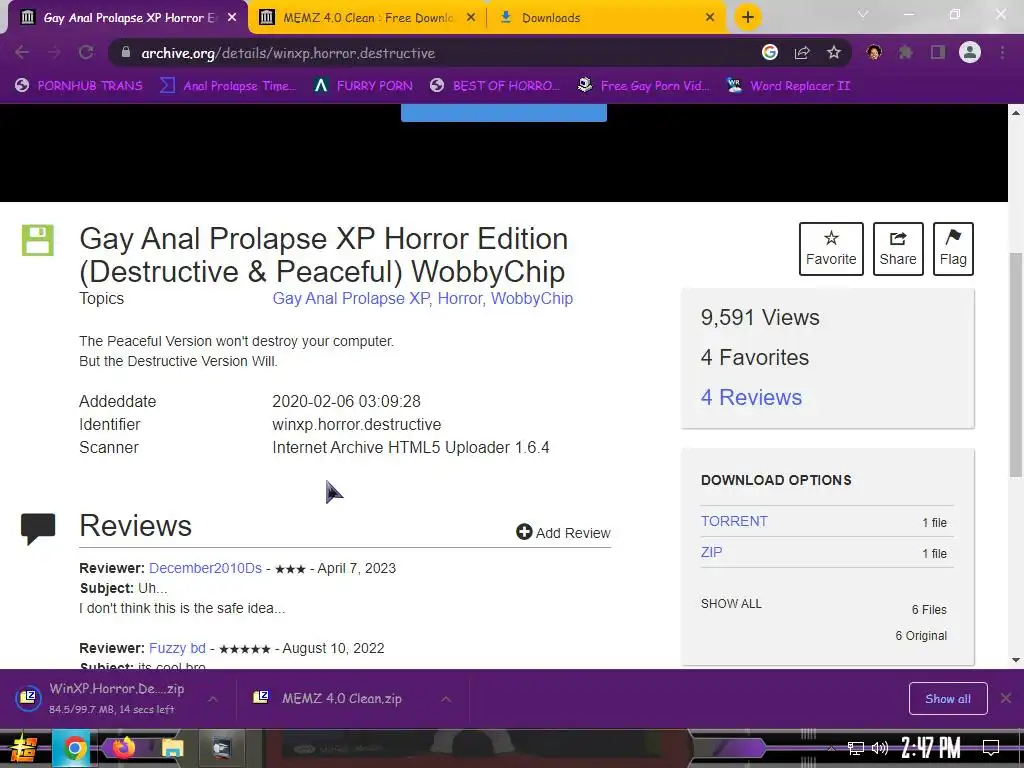Open the WobbyChip topic link
Image resolution: width=1024 pixels, height=768 pixels.
532,298
